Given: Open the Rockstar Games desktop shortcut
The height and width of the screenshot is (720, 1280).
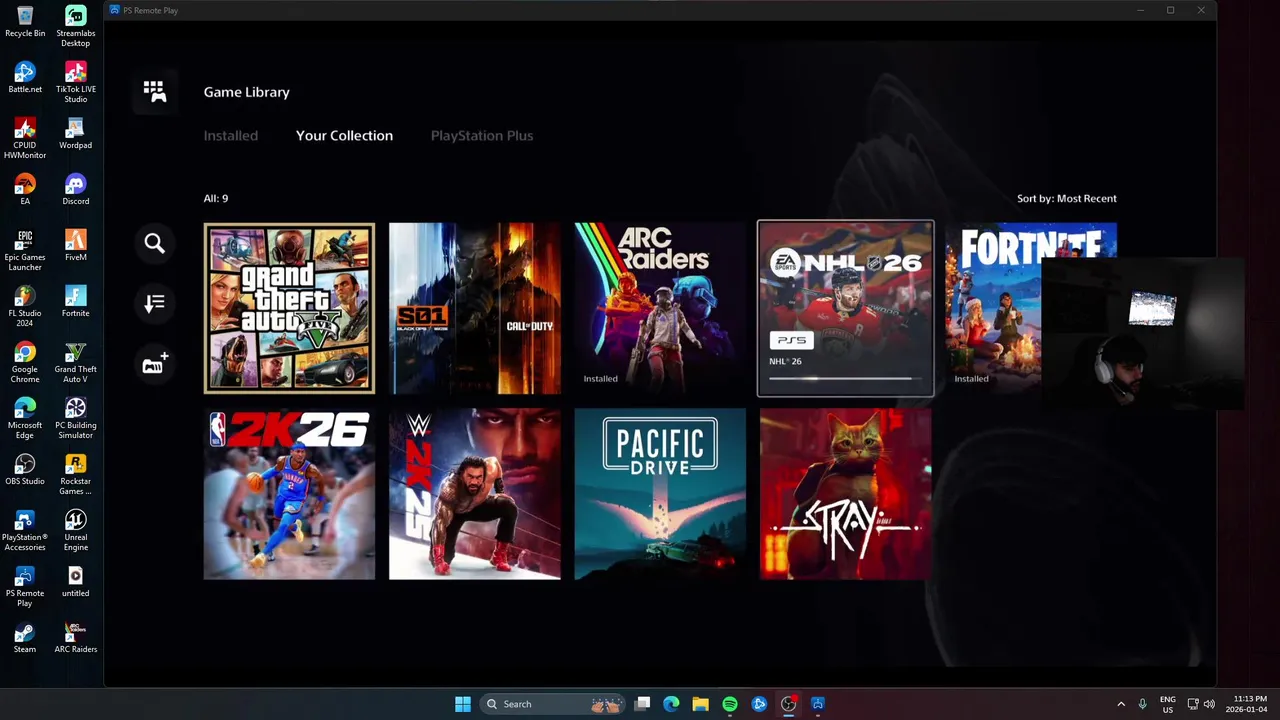Looking at the screenshot, I should click(x=75, y=475).
